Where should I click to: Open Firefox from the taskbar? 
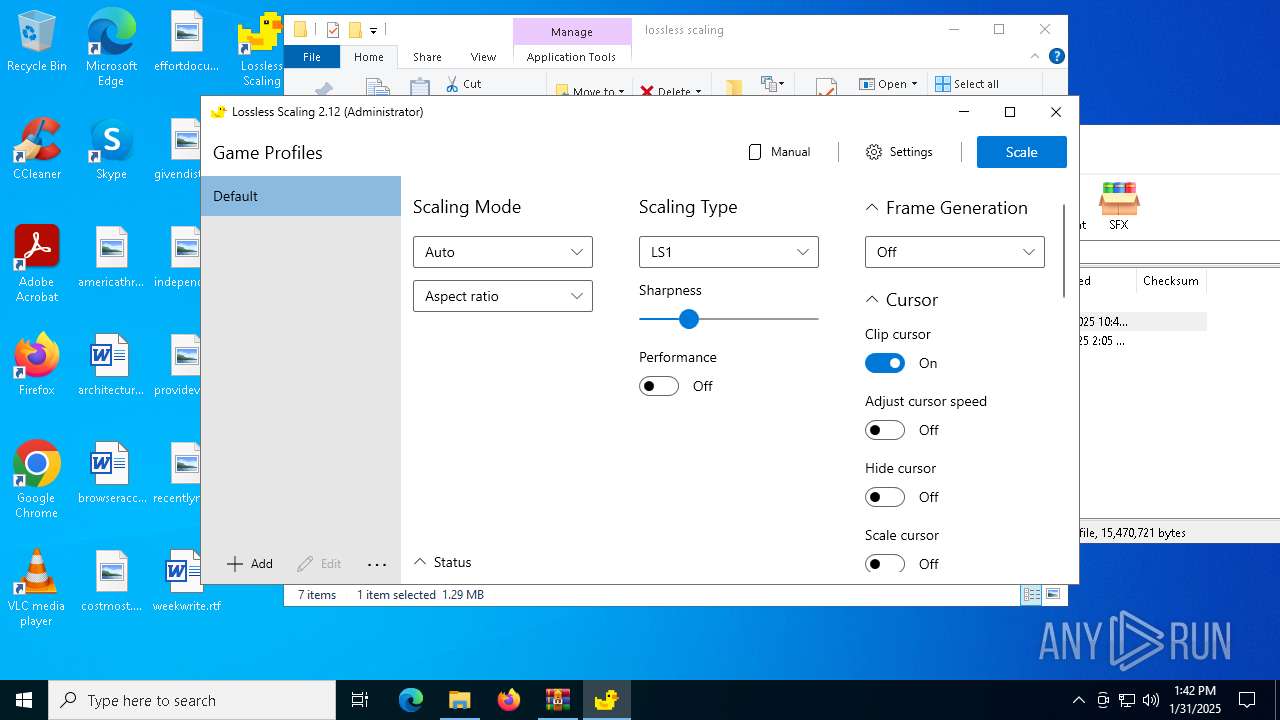[x=508, y=700]
